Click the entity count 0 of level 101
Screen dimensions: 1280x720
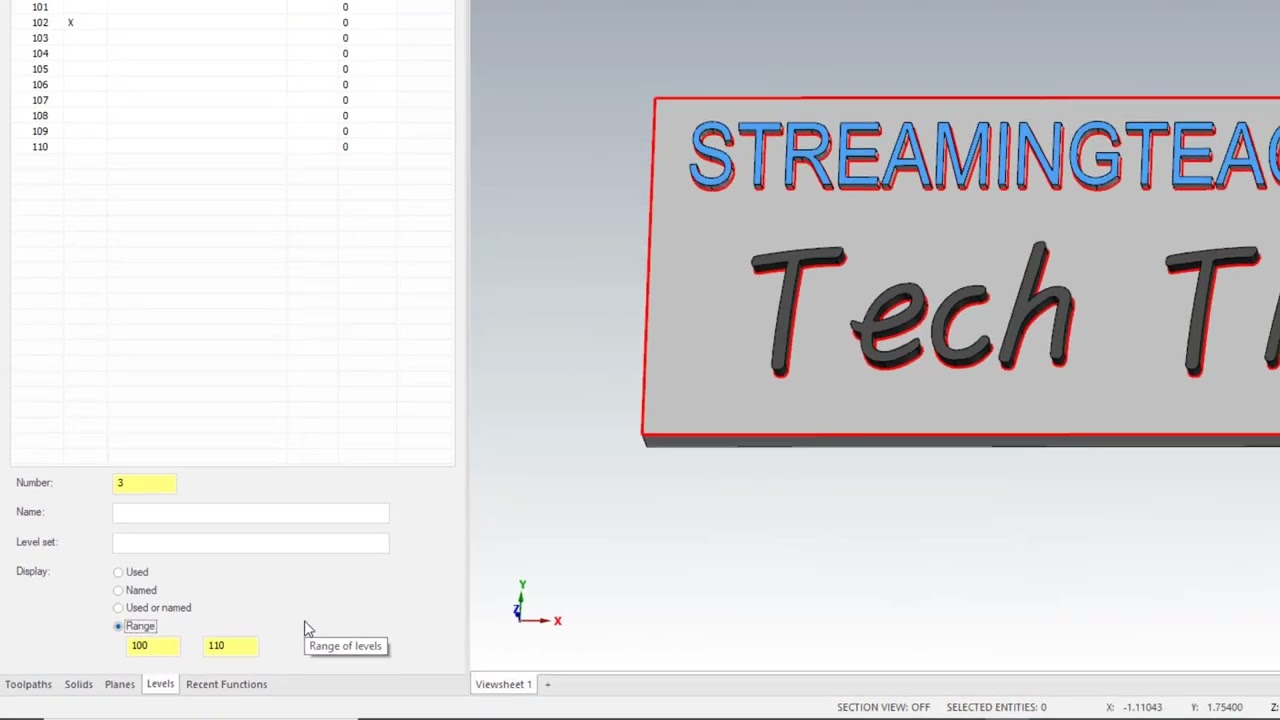pos(345,7)
